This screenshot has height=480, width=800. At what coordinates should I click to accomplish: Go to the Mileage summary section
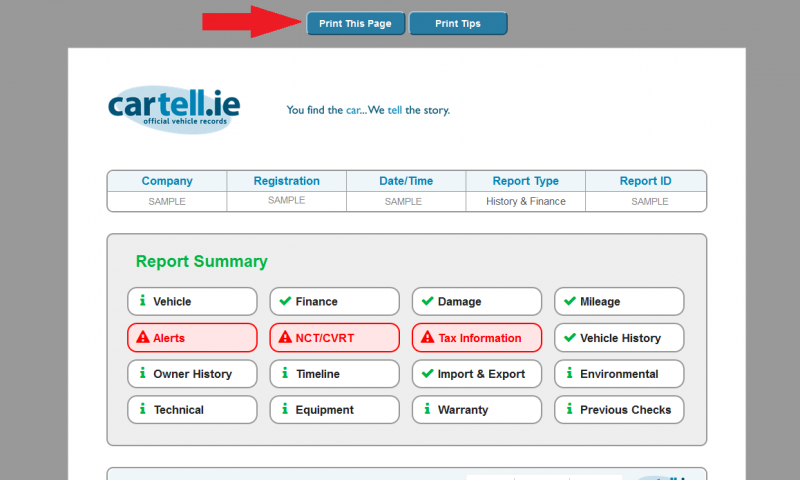click(619, 301)
